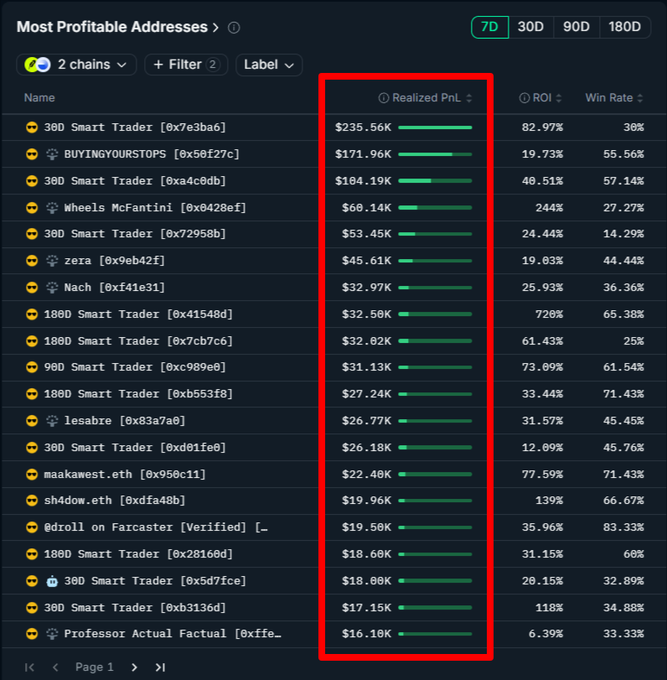Open sh4dow.eth [0xdfa48b] address

click(114, 500)
